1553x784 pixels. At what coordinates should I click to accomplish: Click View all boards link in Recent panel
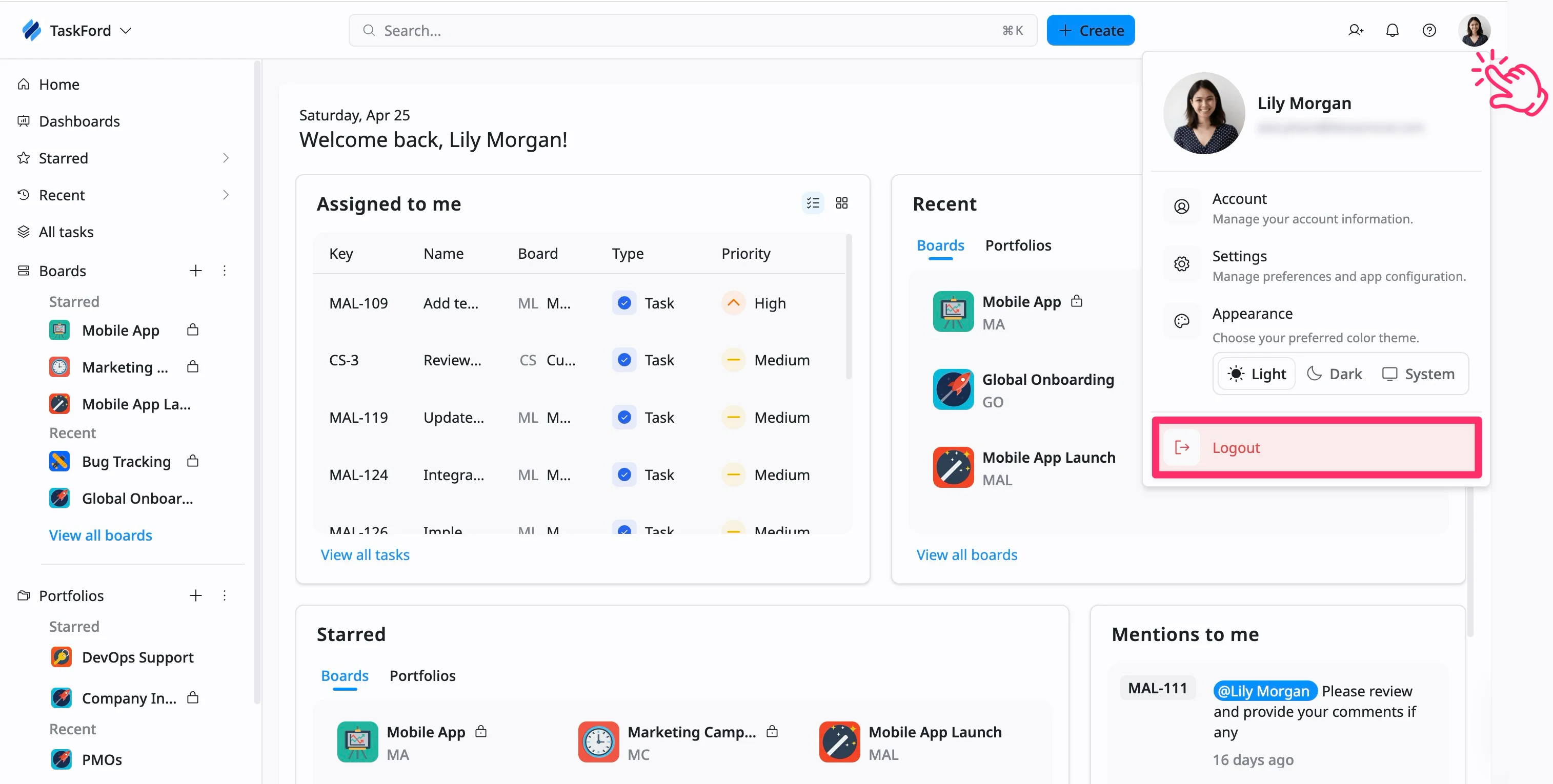click(x=966, y=554)
